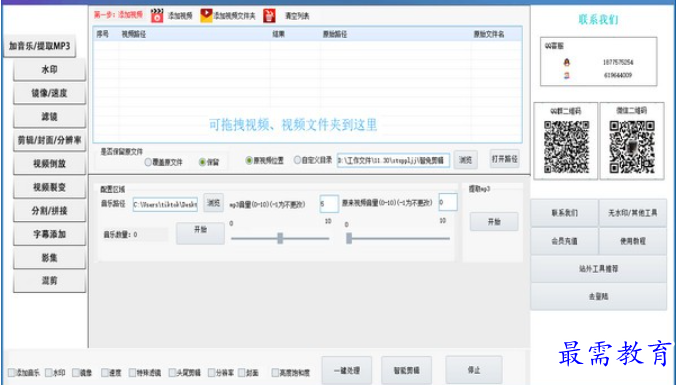Click the QQ number 1877575254
Image resolution: width=680 pixels, height=385 pixels.
point(618,62)
